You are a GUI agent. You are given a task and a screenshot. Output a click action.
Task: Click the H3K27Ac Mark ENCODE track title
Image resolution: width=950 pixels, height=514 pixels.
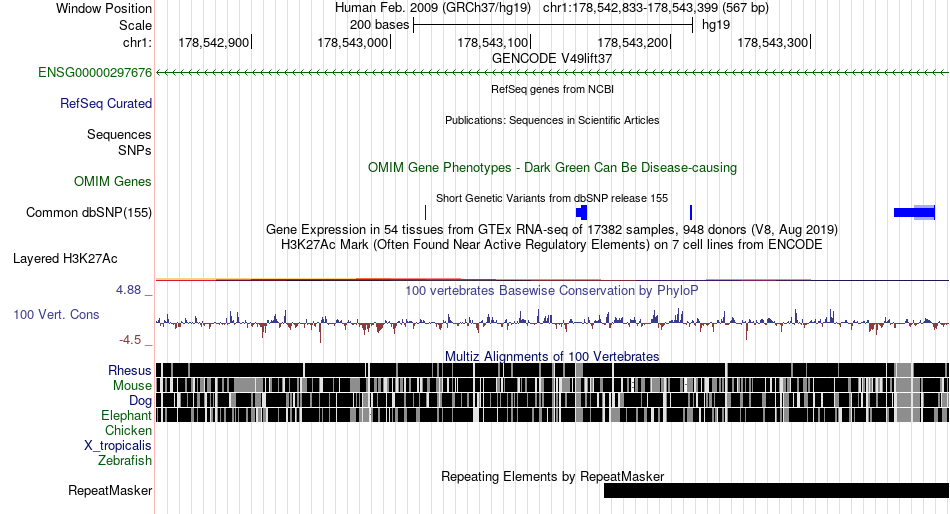click(552, 245)
